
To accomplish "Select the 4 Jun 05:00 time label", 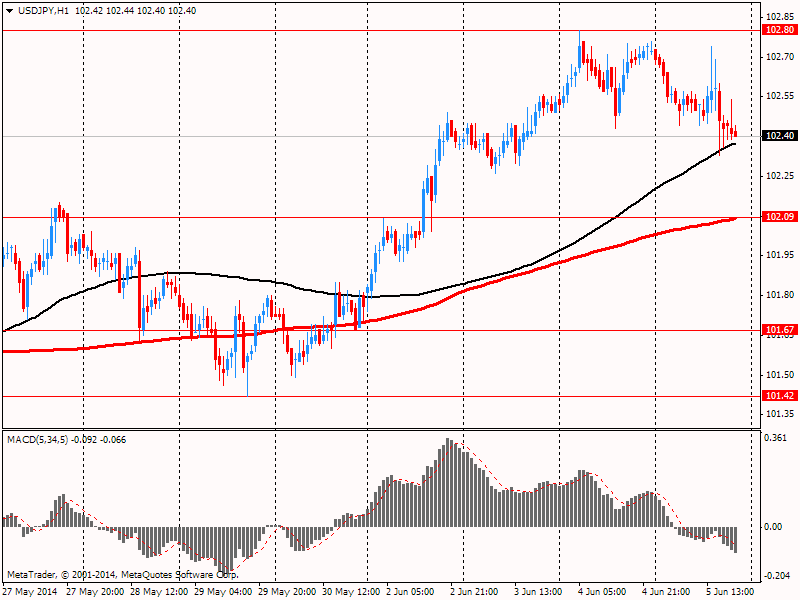I will pos(602,592).
